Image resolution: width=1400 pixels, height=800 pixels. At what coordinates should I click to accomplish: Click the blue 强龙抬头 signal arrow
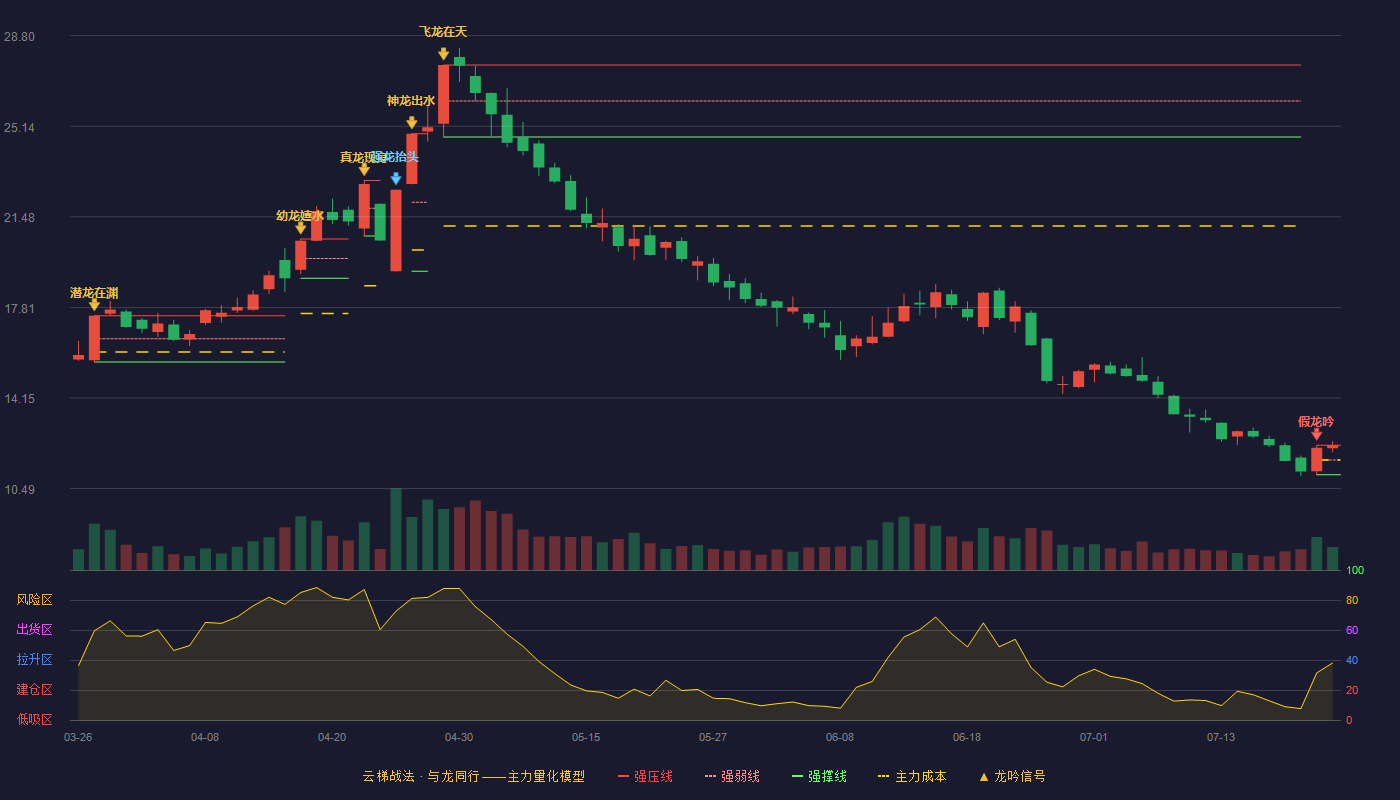click(396, 179)
